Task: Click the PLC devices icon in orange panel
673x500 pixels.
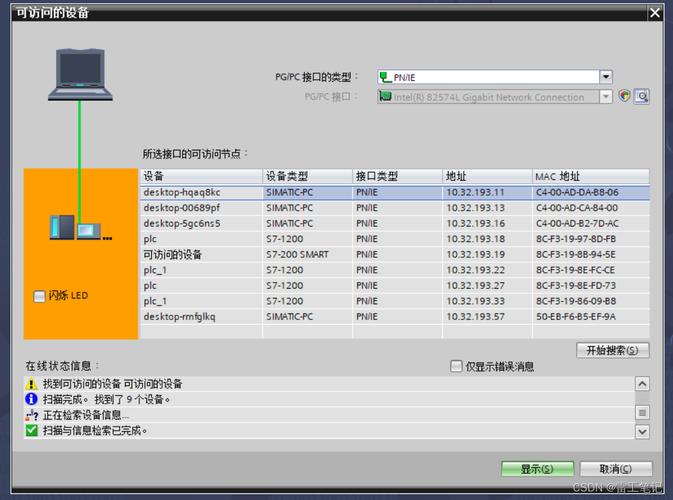Action: click(x=80, y=227)
